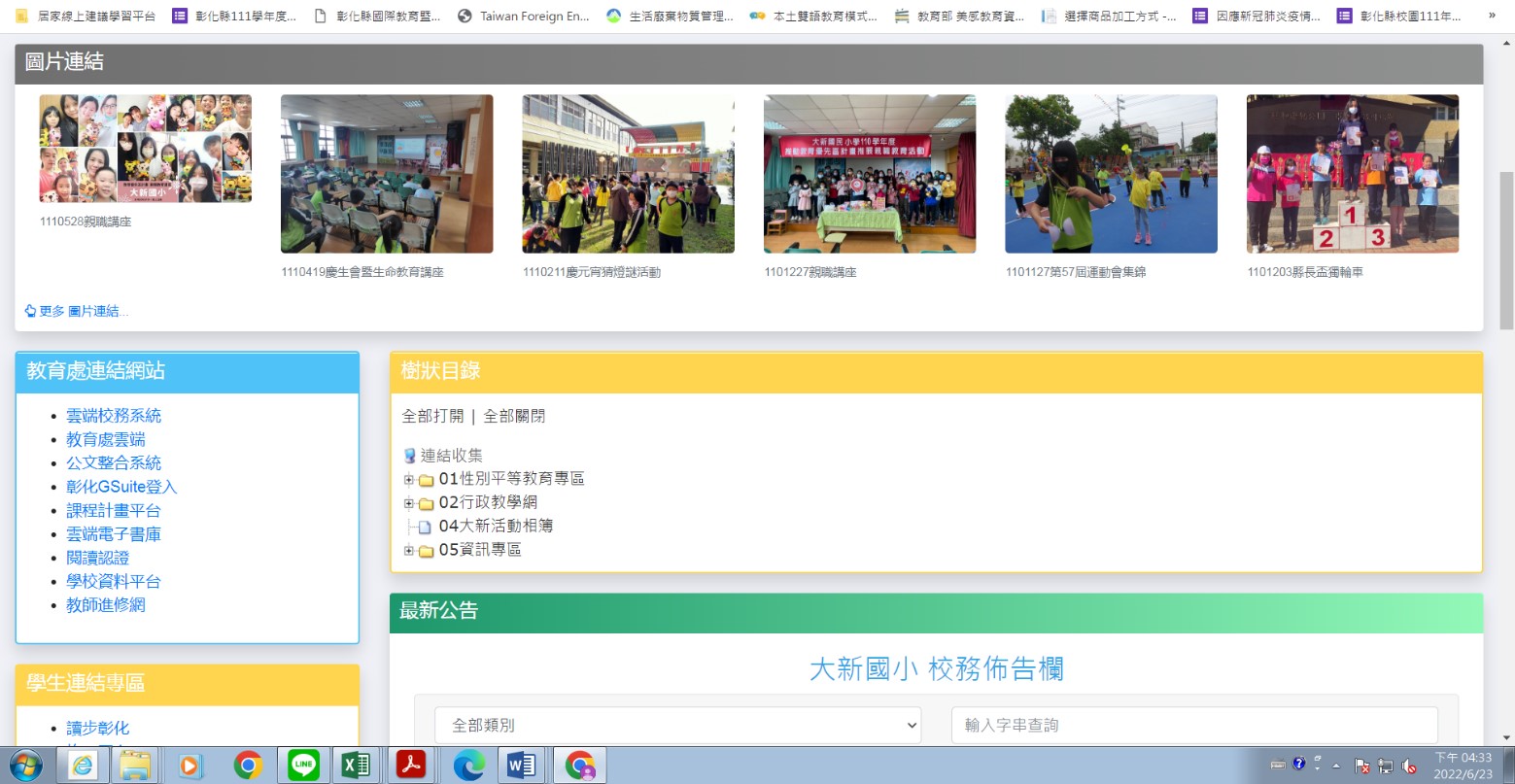This screenshot has height=784, width=1515.
Task: Open the 1110419慶生會暨生命教育講座 thumbnail
Action: (387, 174)
